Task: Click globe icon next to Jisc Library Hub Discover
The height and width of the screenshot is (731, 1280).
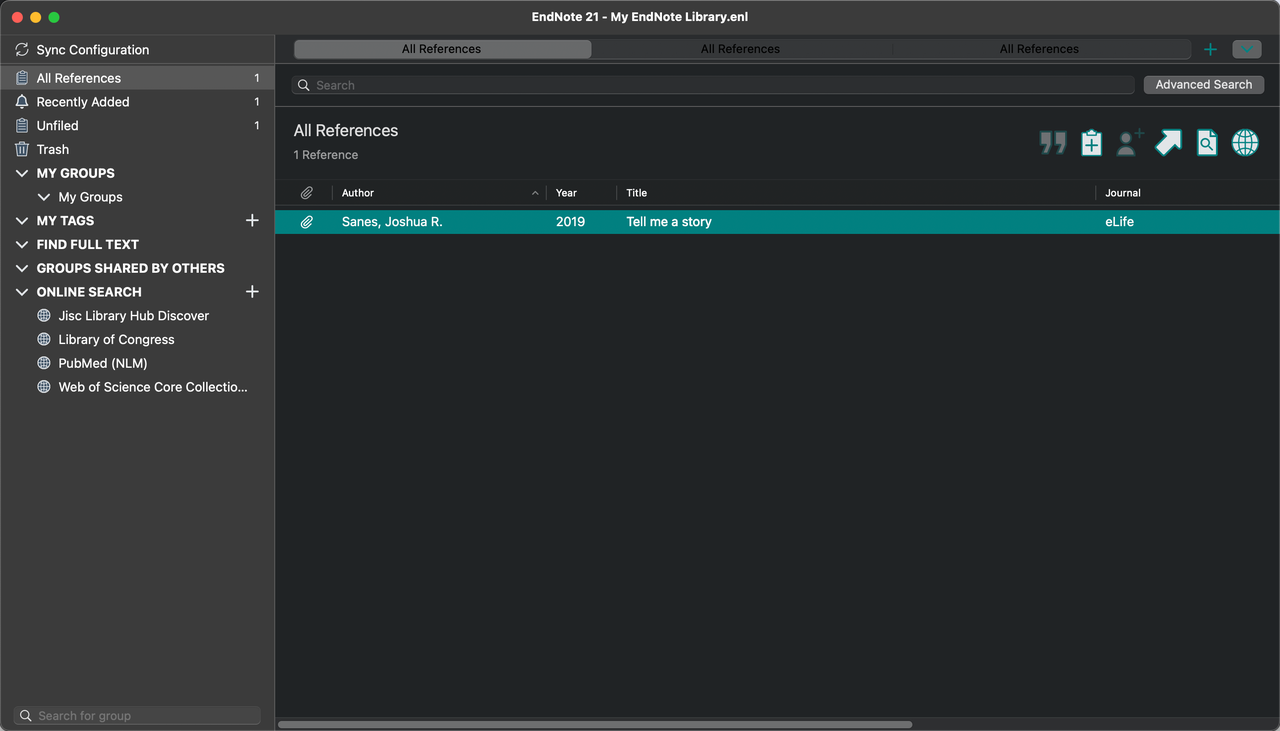Action: click(x=44, y=316)
